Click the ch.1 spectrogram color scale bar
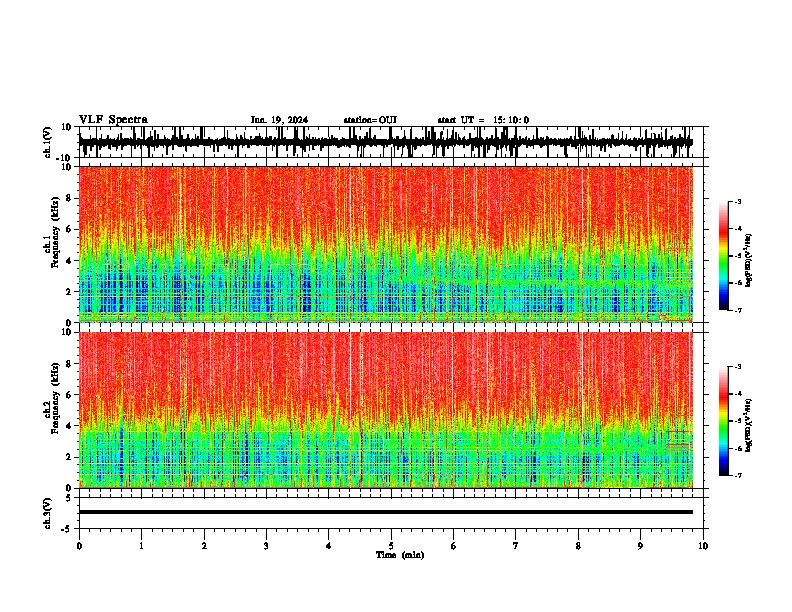The height and width of the screenshot is (612, 792). tap(723, 255)
